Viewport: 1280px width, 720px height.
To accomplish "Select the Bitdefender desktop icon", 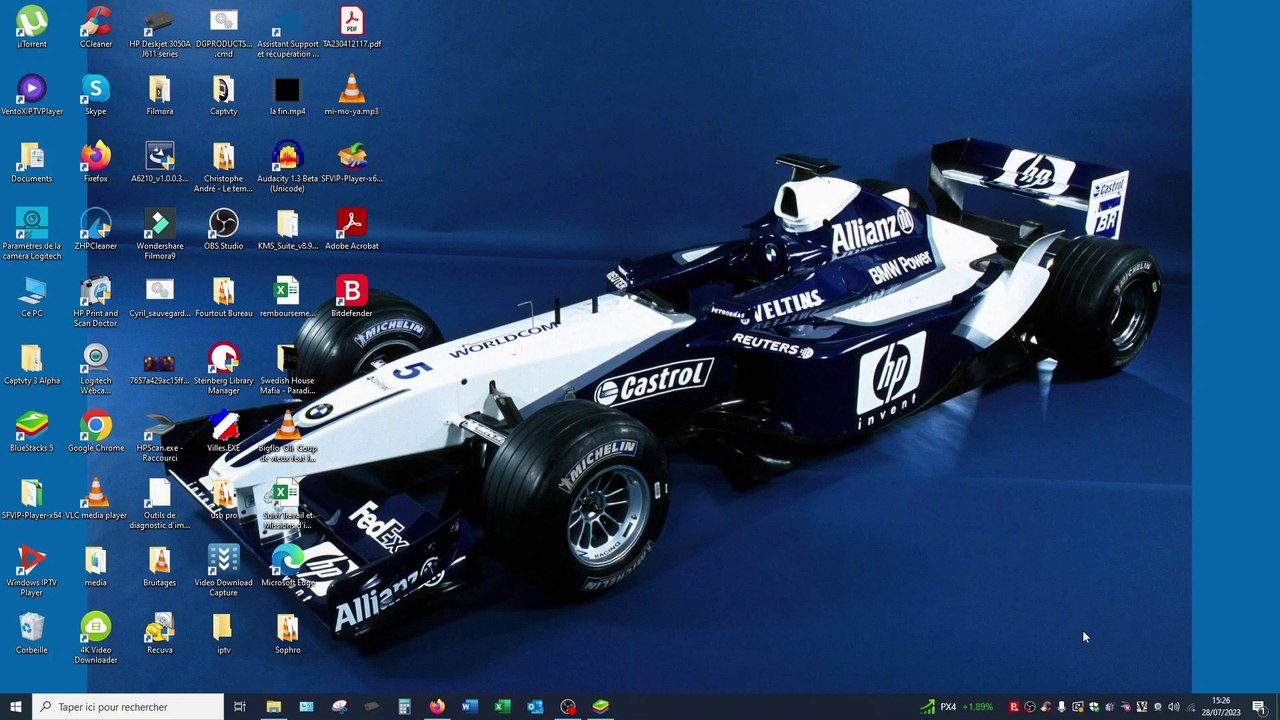I will (x=352, y=296).
